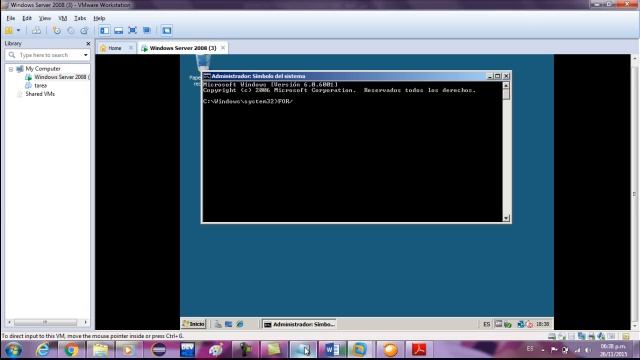
Task: Open the Edit menu
Action: tap(27, 18)
